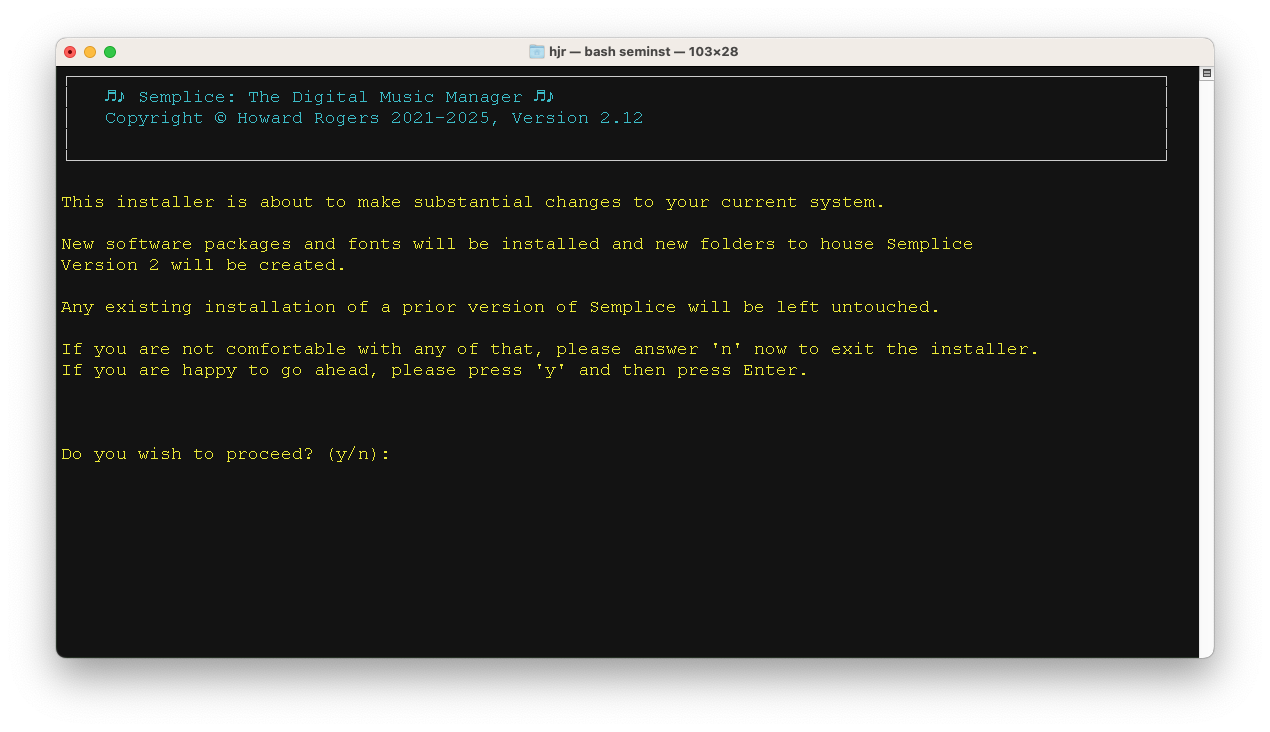Close the terminal window with the red button
Image resolution: width=1270 pixels, height=732 pixels.
coord(70,52)
